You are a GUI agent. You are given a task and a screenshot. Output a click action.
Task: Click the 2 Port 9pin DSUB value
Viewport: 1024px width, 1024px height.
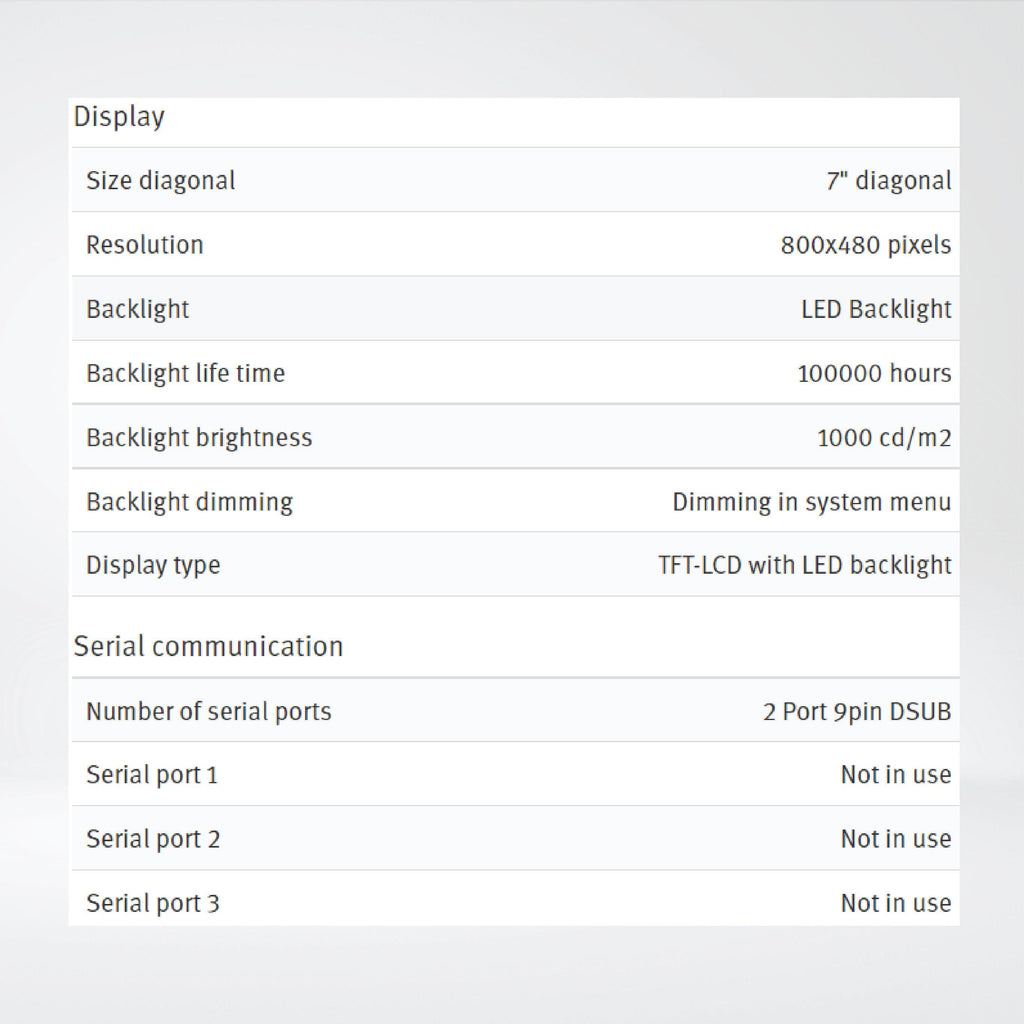(x=857, y=711)
